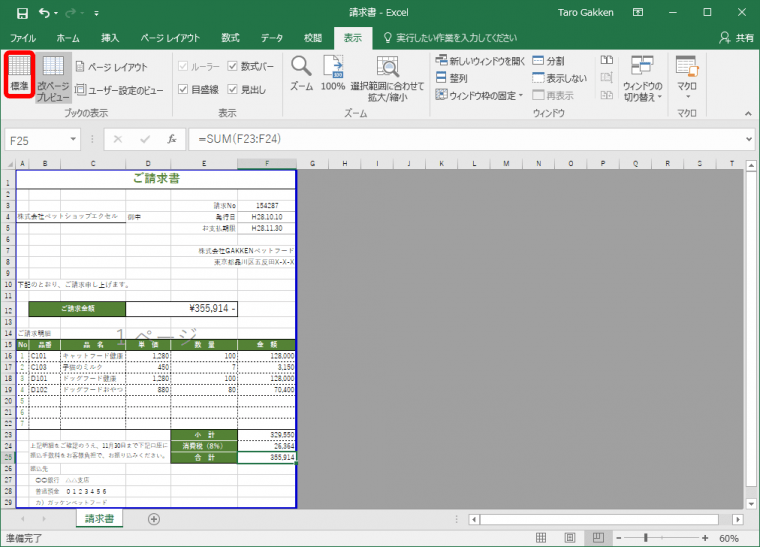Click the horizontal scrollbar track
The width and height of the screenshot is (760, 547).
pyautogui.click(x=599, y=519)
